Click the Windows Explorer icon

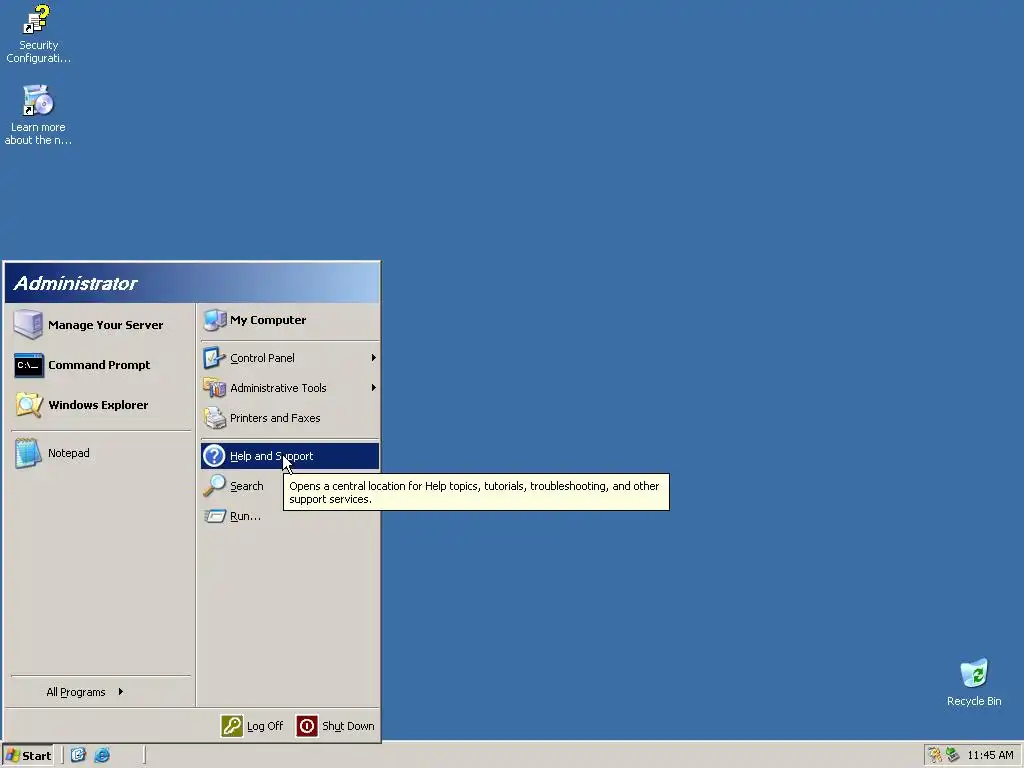point(29,405)
